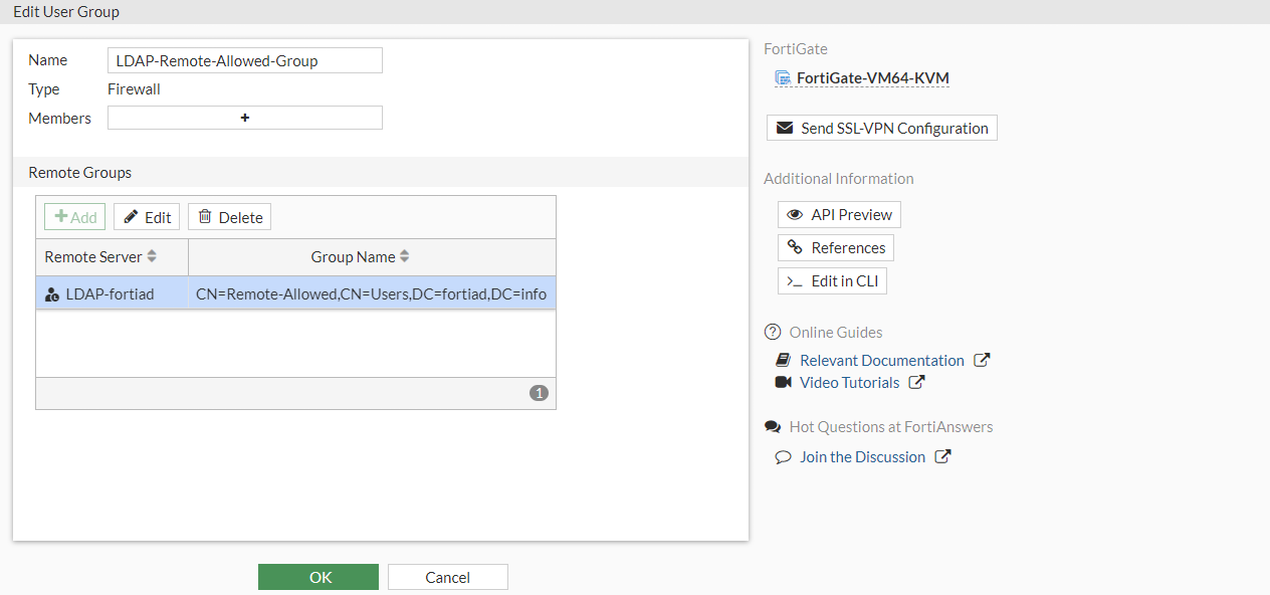Screen dimensions: 1270x595
Task: Click the FortiGate device icon
Action: 783,78
